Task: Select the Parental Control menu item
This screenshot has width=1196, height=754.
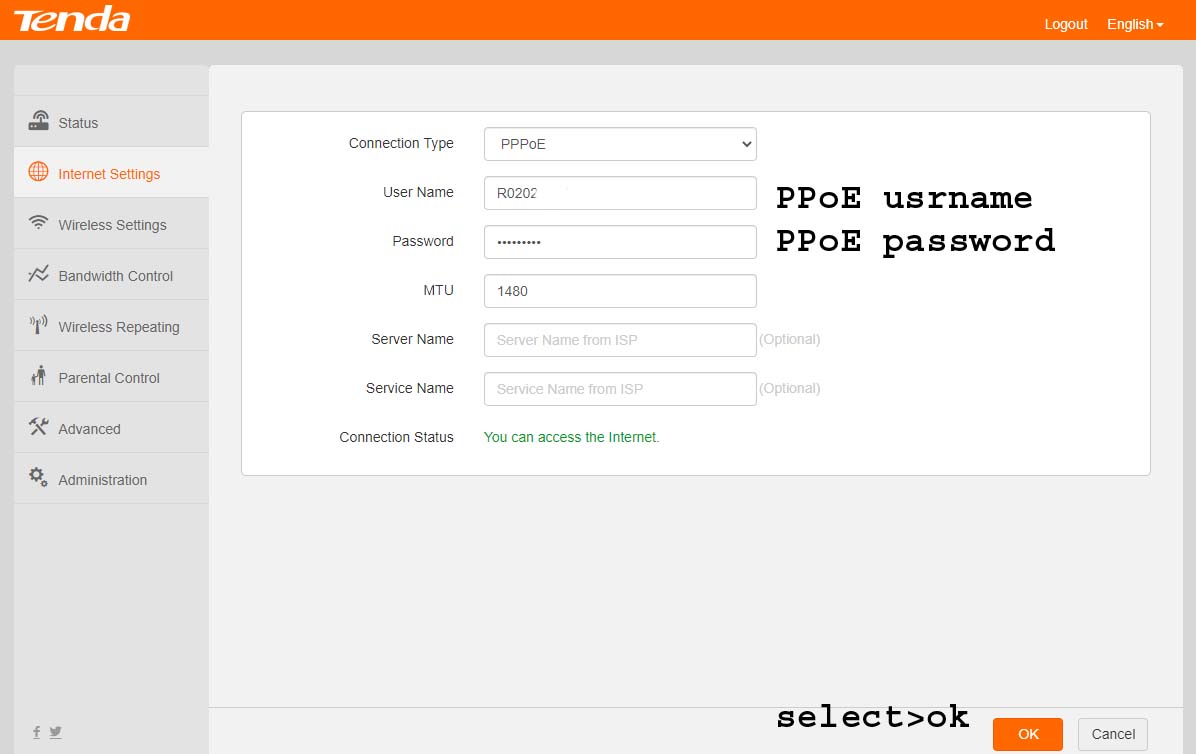Action: [x=109, y=378]
